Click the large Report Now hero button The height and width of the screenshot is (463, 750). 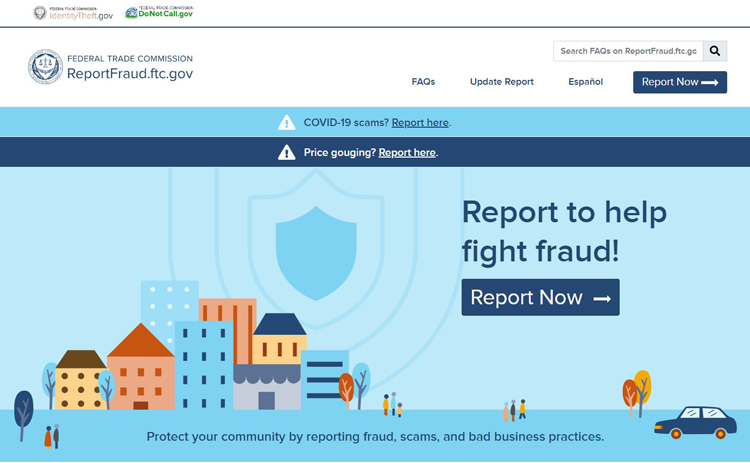coord(540,298)
